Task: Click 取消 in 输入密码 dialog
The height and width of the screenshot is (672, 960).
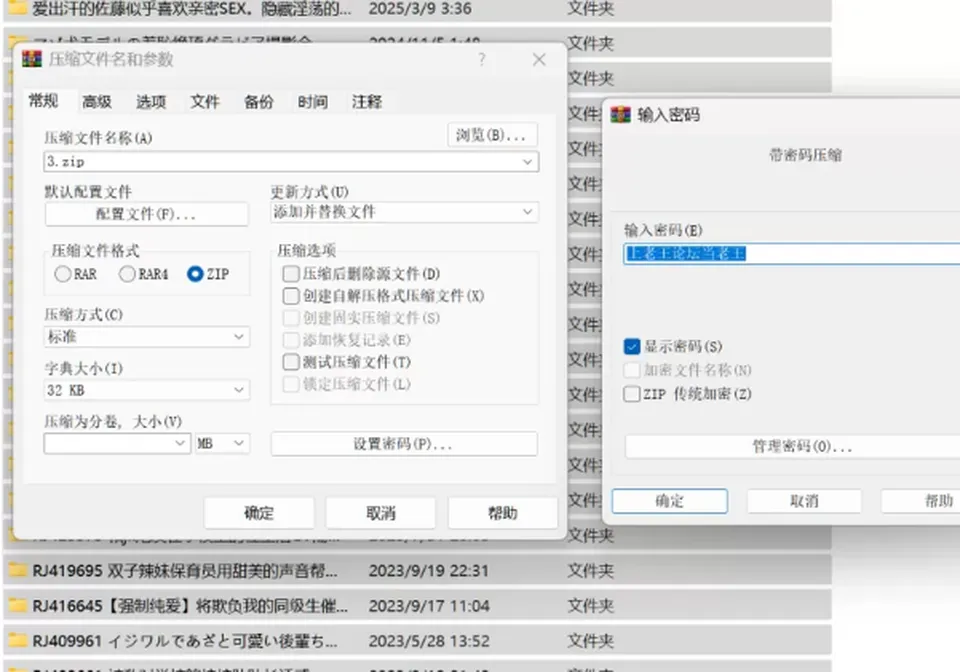Action: 804,501
